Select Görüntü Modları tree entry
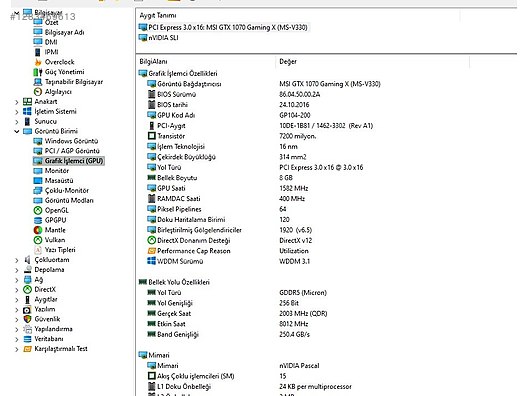 click(69, 200)
